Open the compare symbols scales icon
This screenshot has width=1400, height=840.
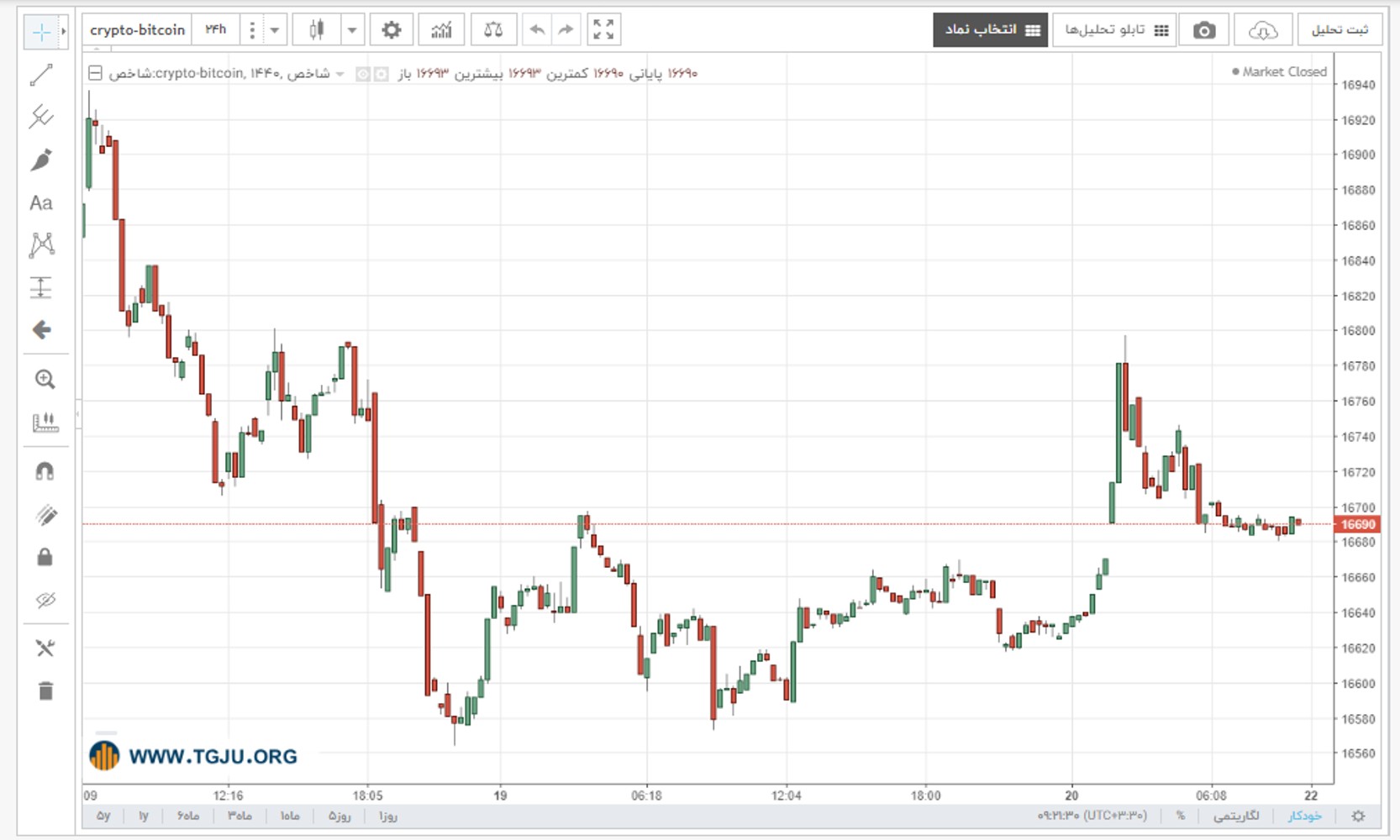point(493,30)
